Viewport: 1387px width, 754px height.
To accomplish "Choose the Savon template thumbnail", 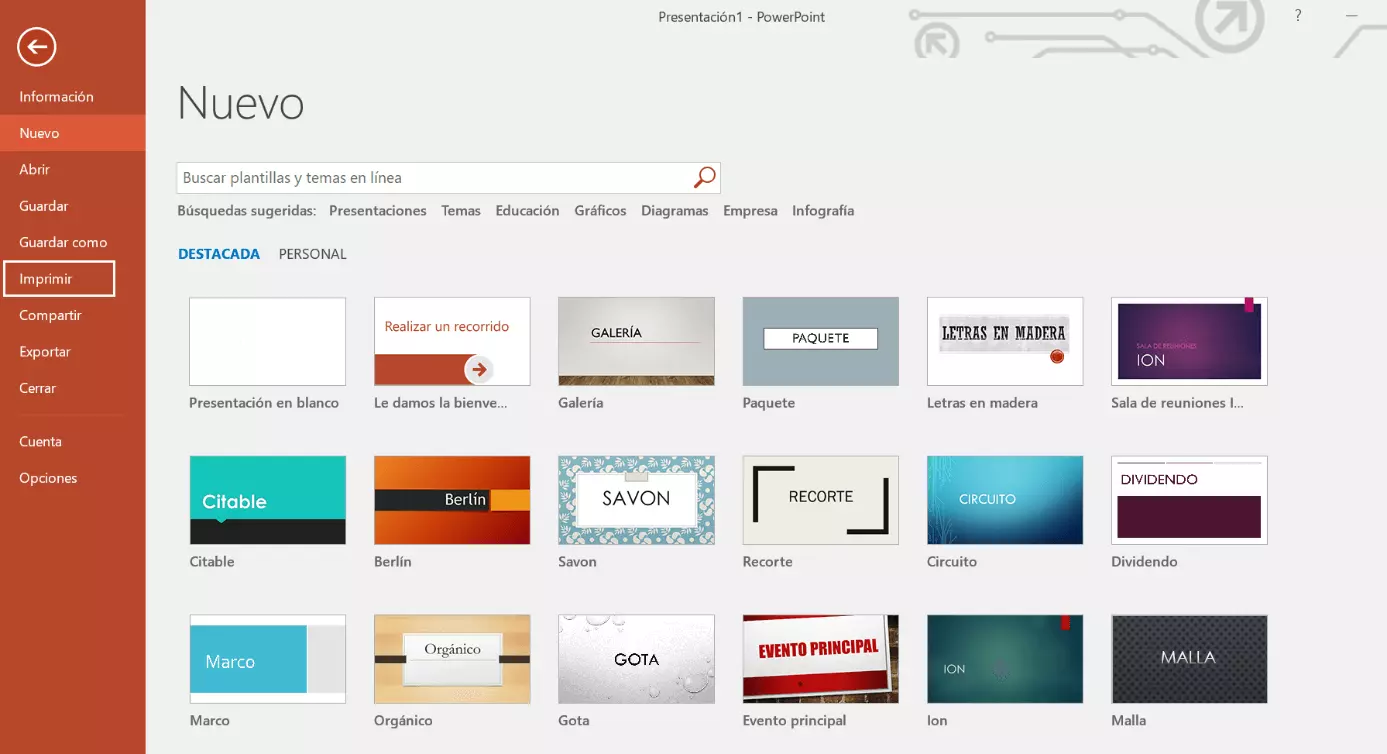I will [636, 500].
